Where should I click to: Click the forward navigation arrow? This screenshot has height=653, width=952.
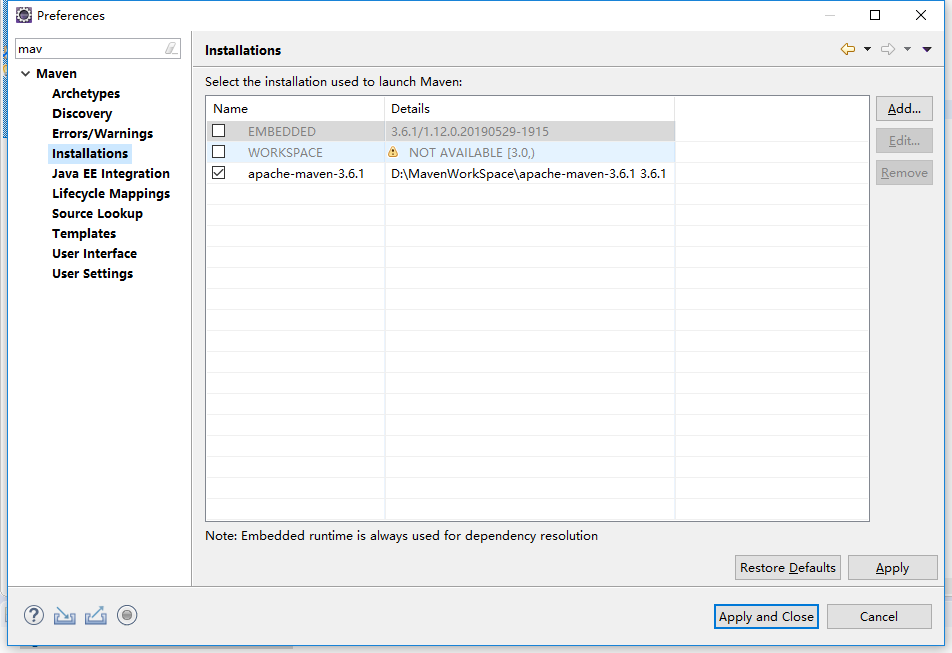[888, 49]
